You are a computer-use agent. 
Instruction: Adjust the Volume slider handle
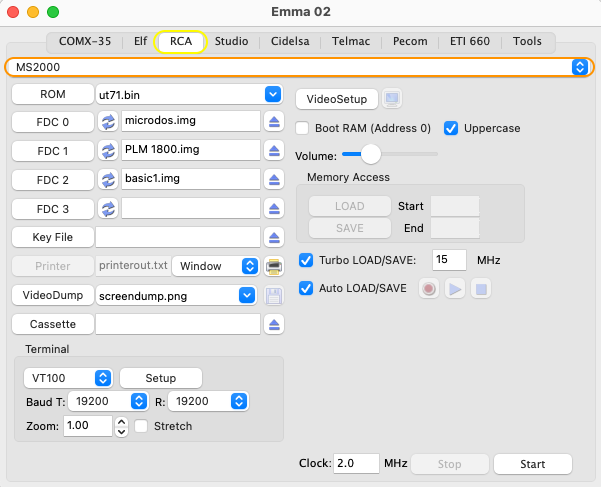[371, 154]
